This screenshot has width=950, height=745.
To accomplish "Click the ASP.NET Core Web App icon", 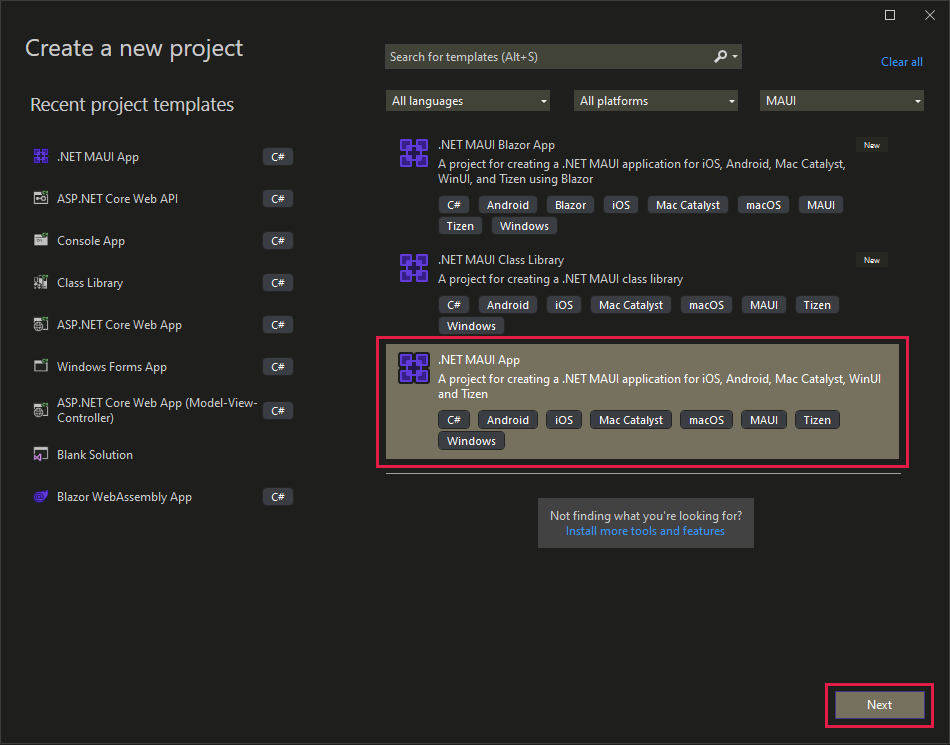I will point(41,325).
